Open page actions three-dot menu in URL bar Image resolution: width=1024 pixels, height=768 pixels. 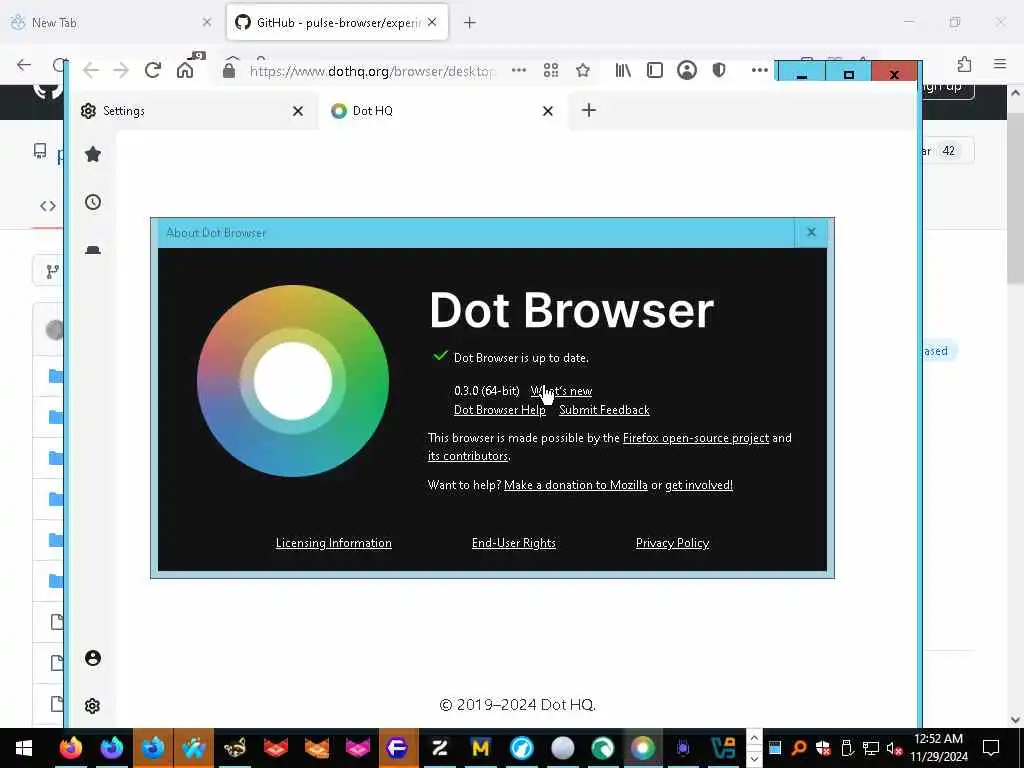coord(519,70)
